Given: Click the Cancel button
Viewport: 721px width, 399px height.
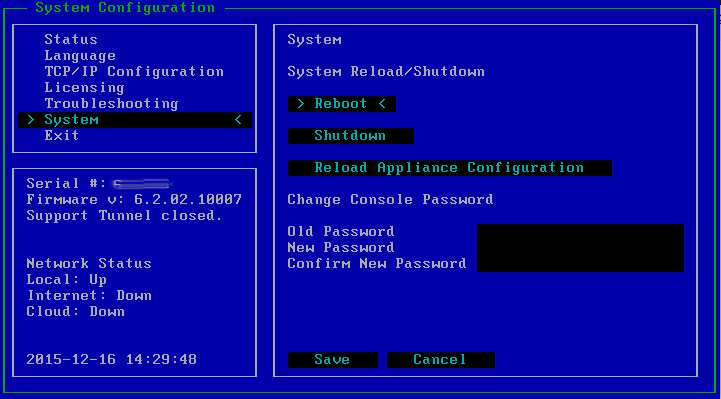Looking at the screenshot, I should (441, 360).
